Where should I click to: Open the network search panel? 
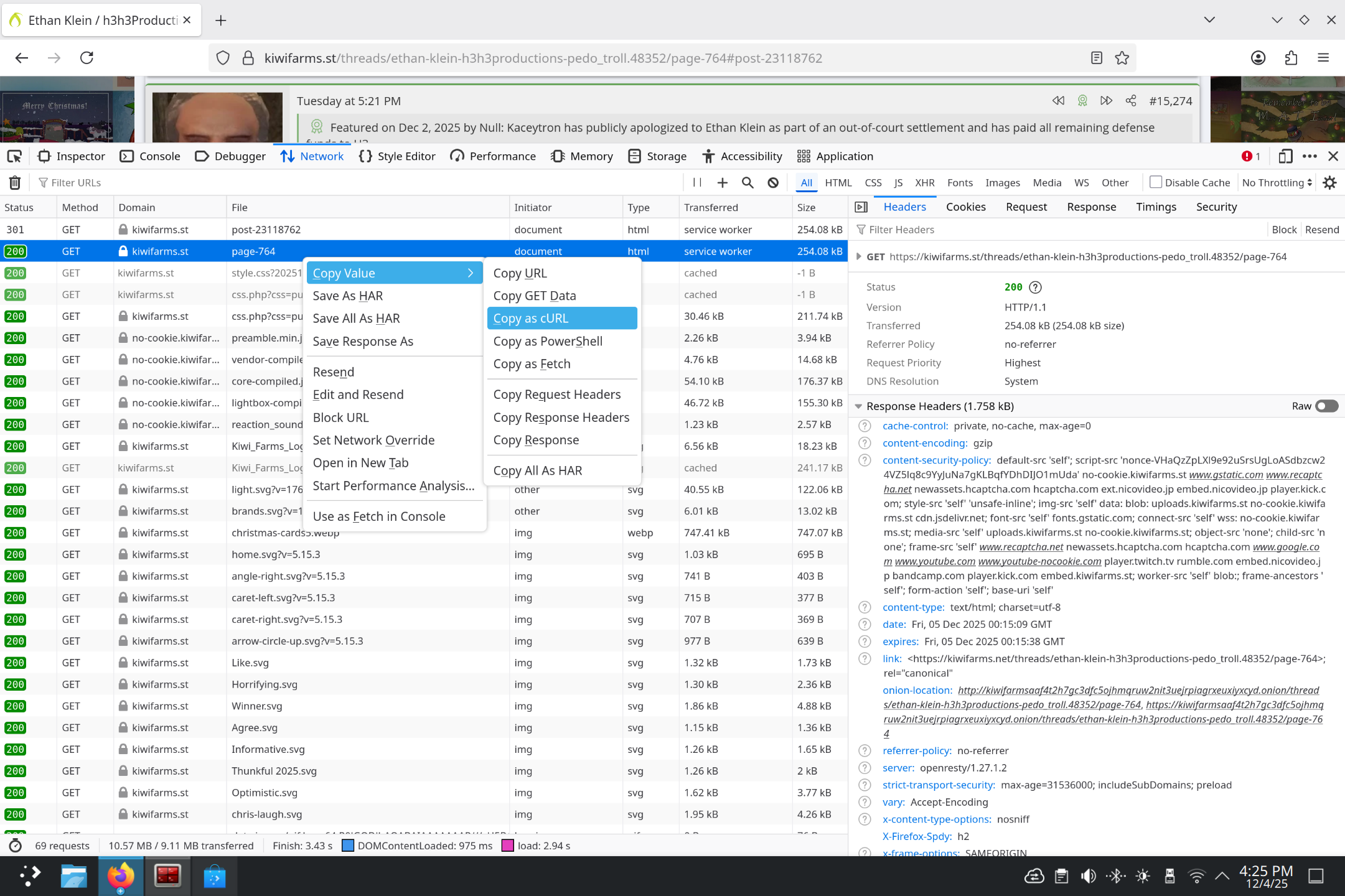point(747,182)
